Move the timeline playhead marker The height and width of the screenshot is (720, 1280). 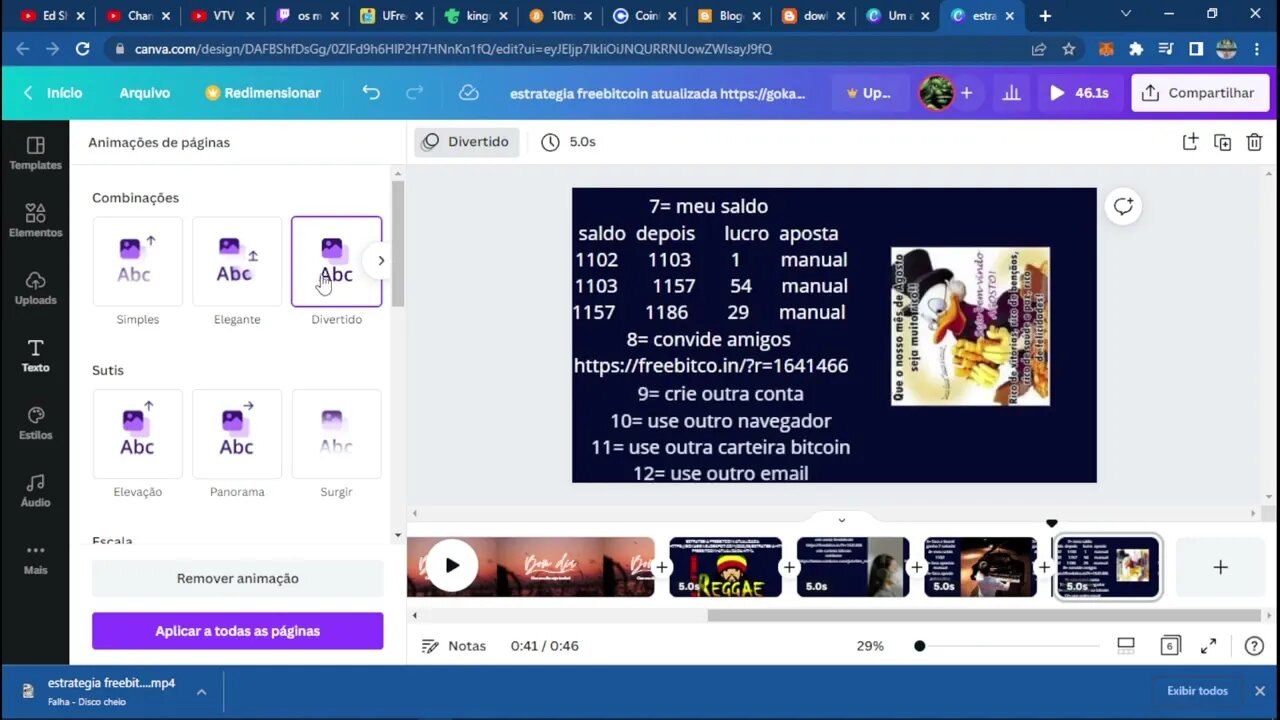1051,523
